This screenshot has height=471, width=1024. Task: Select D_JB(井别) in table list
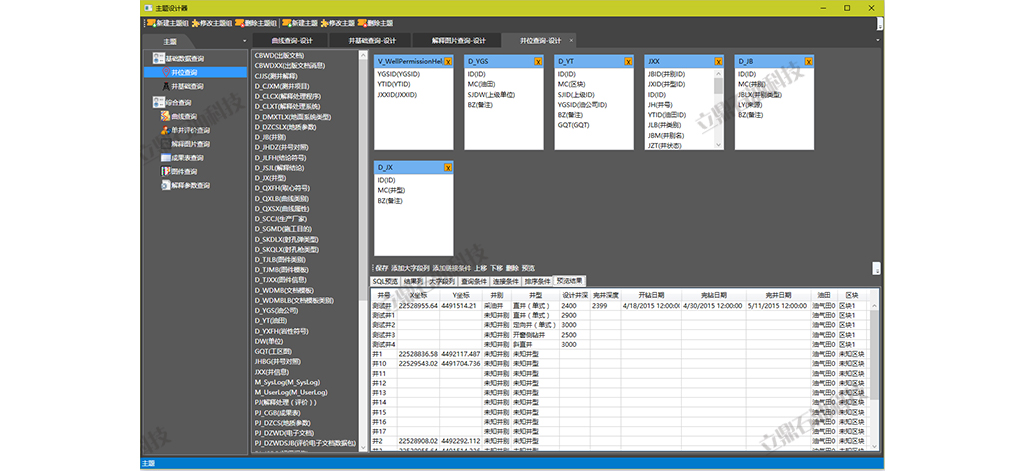(x=270, y=137)
